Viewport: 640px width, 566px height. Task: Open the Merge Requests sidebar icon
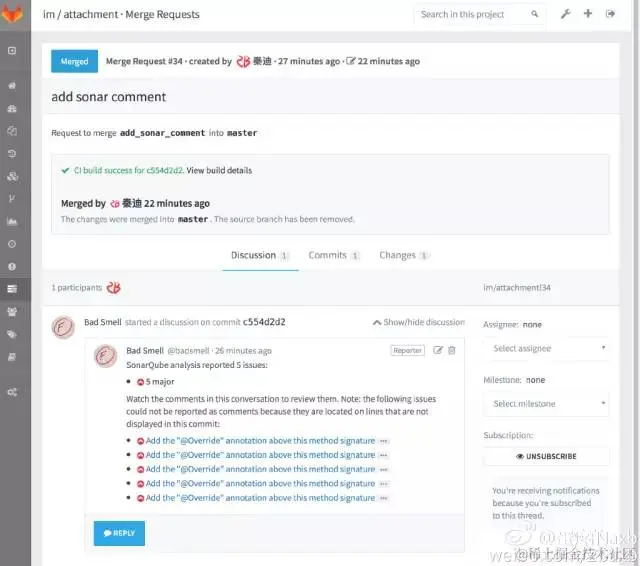click(12, 289)
